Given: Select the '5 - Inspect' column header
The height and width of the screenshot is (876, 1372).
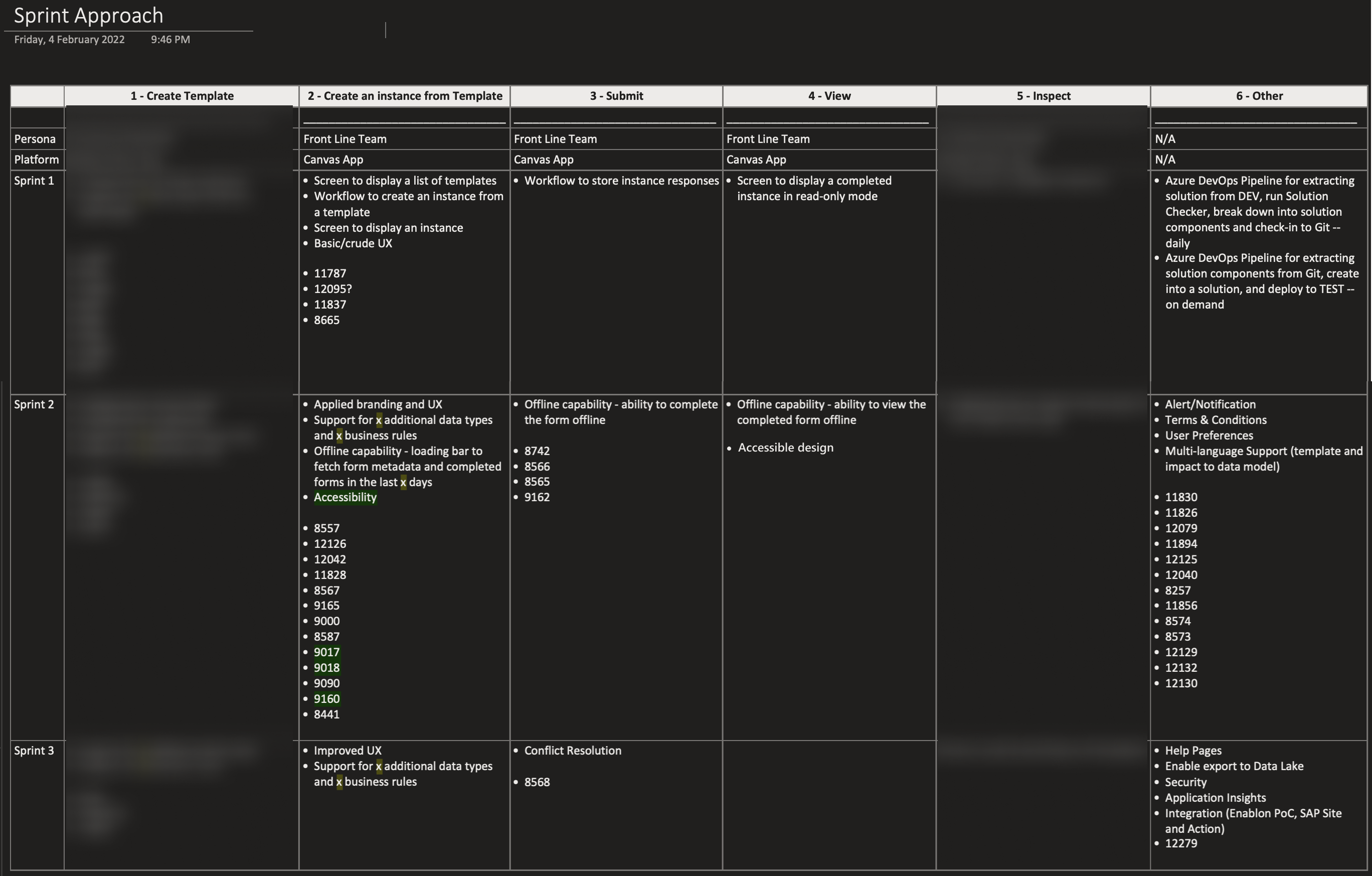Looking at the screenshot, I should (1043, 96).
